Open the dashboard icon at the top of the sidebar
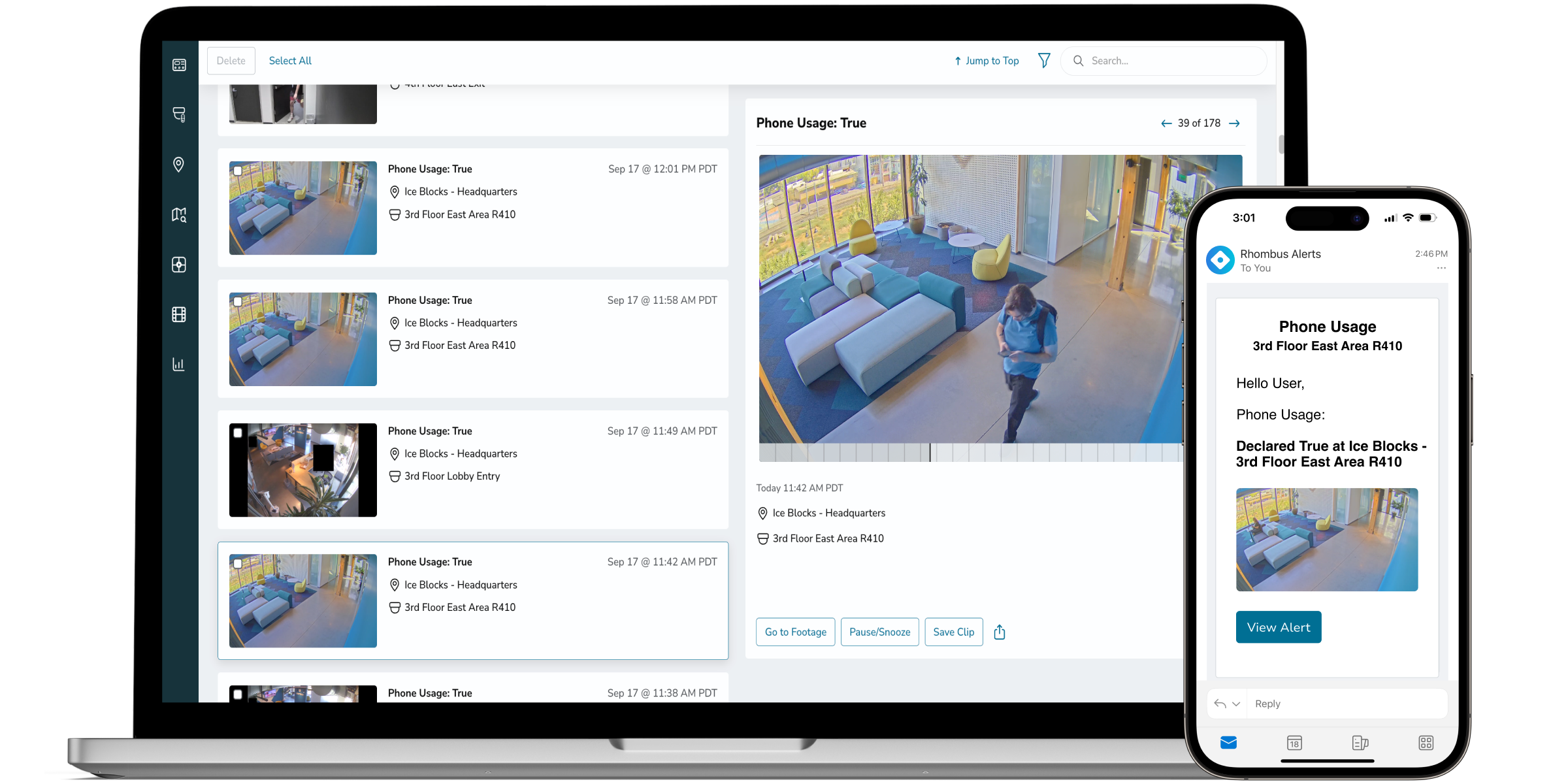1568x784 pixels. coord(179,65)
